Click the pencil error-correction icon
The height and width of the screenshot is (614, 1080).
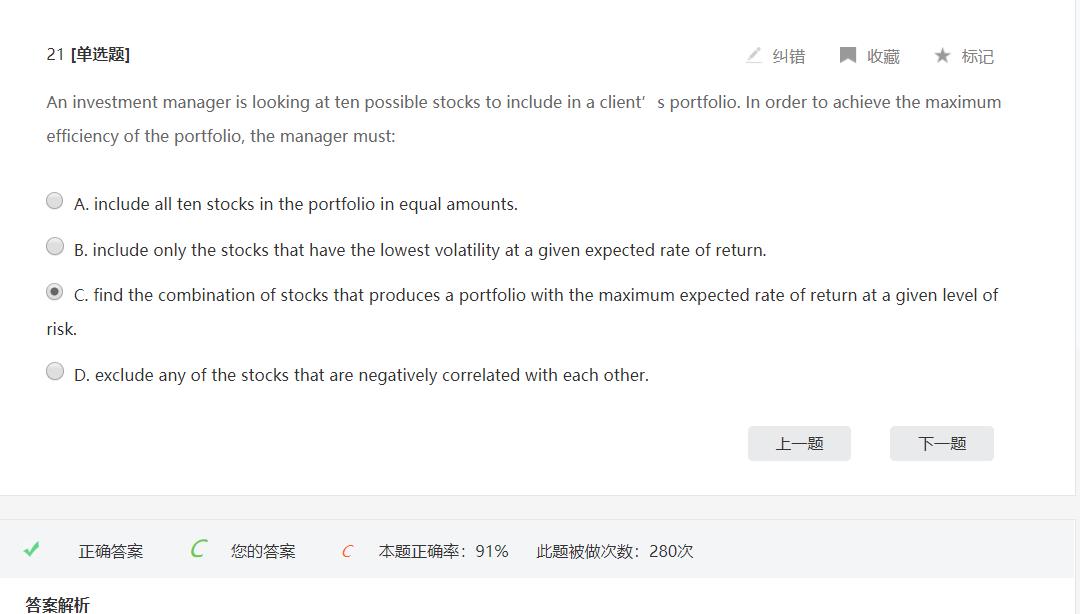[x=754, y=55]
